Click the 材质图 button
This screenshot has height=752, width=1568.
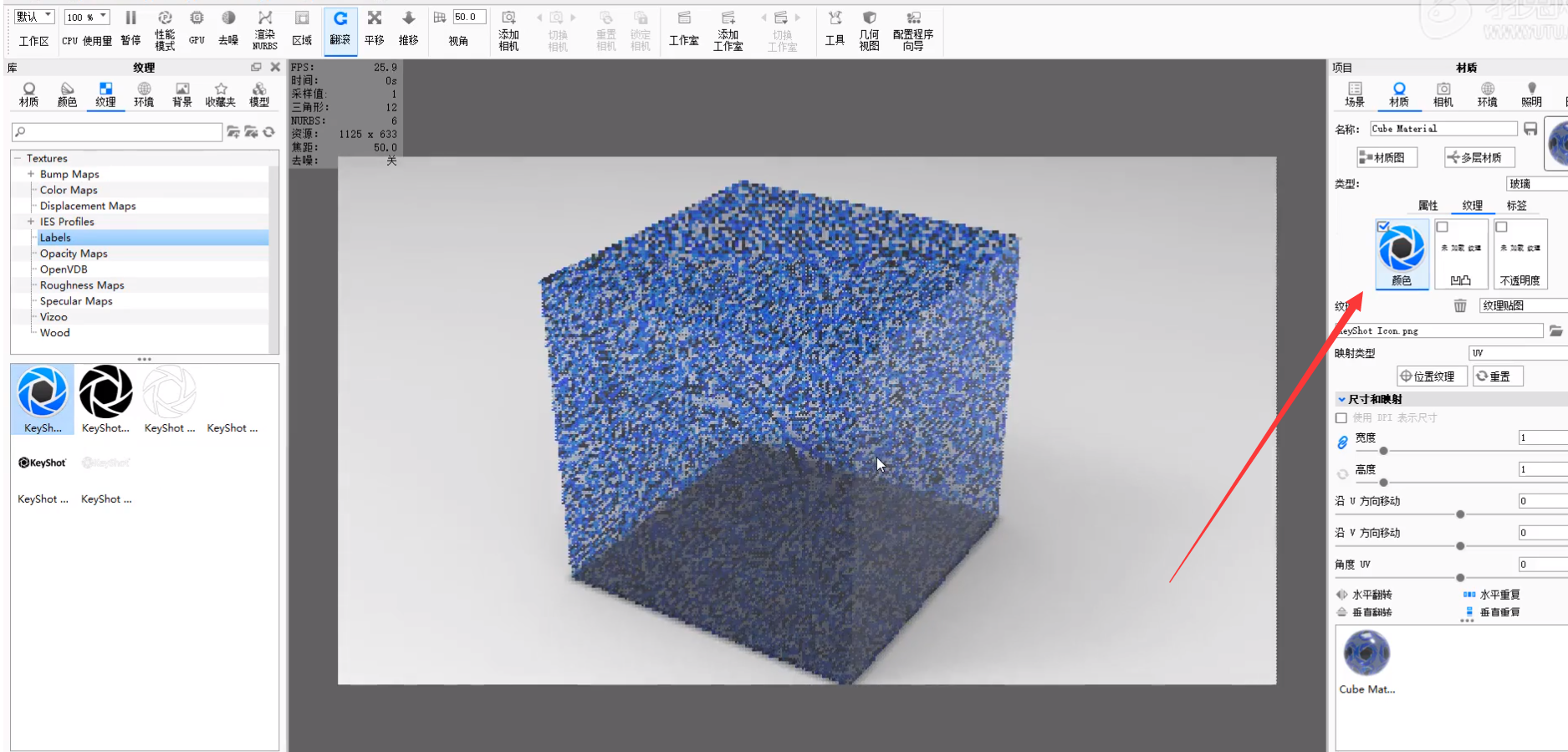point(1387,157)
